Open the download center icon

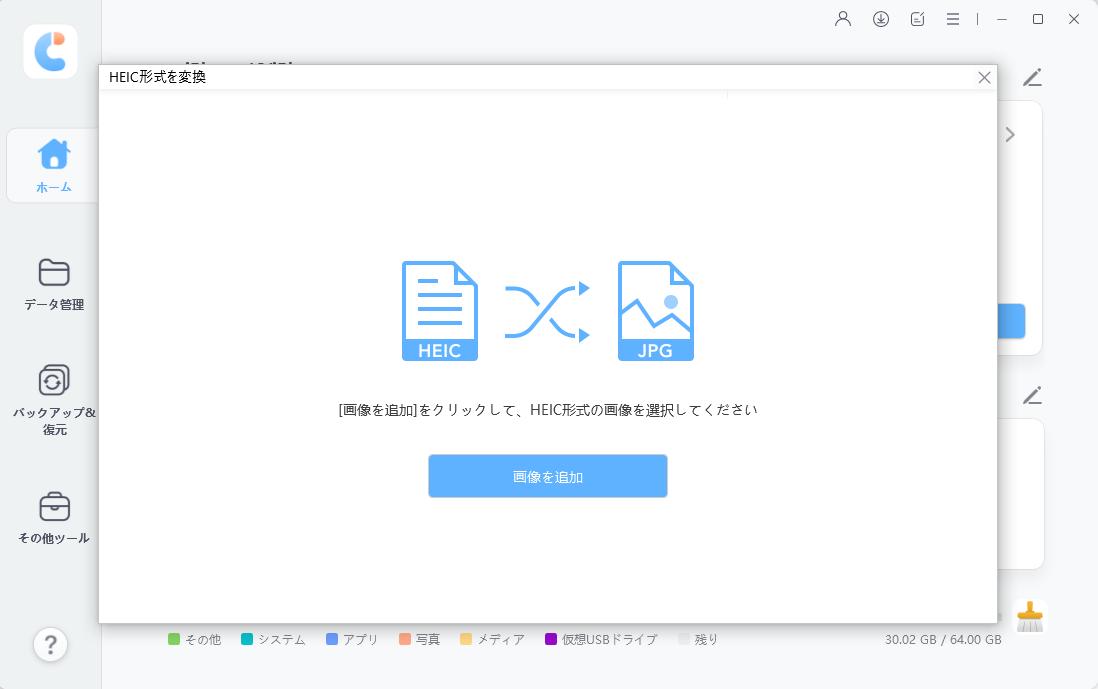(x=880, y=18)
